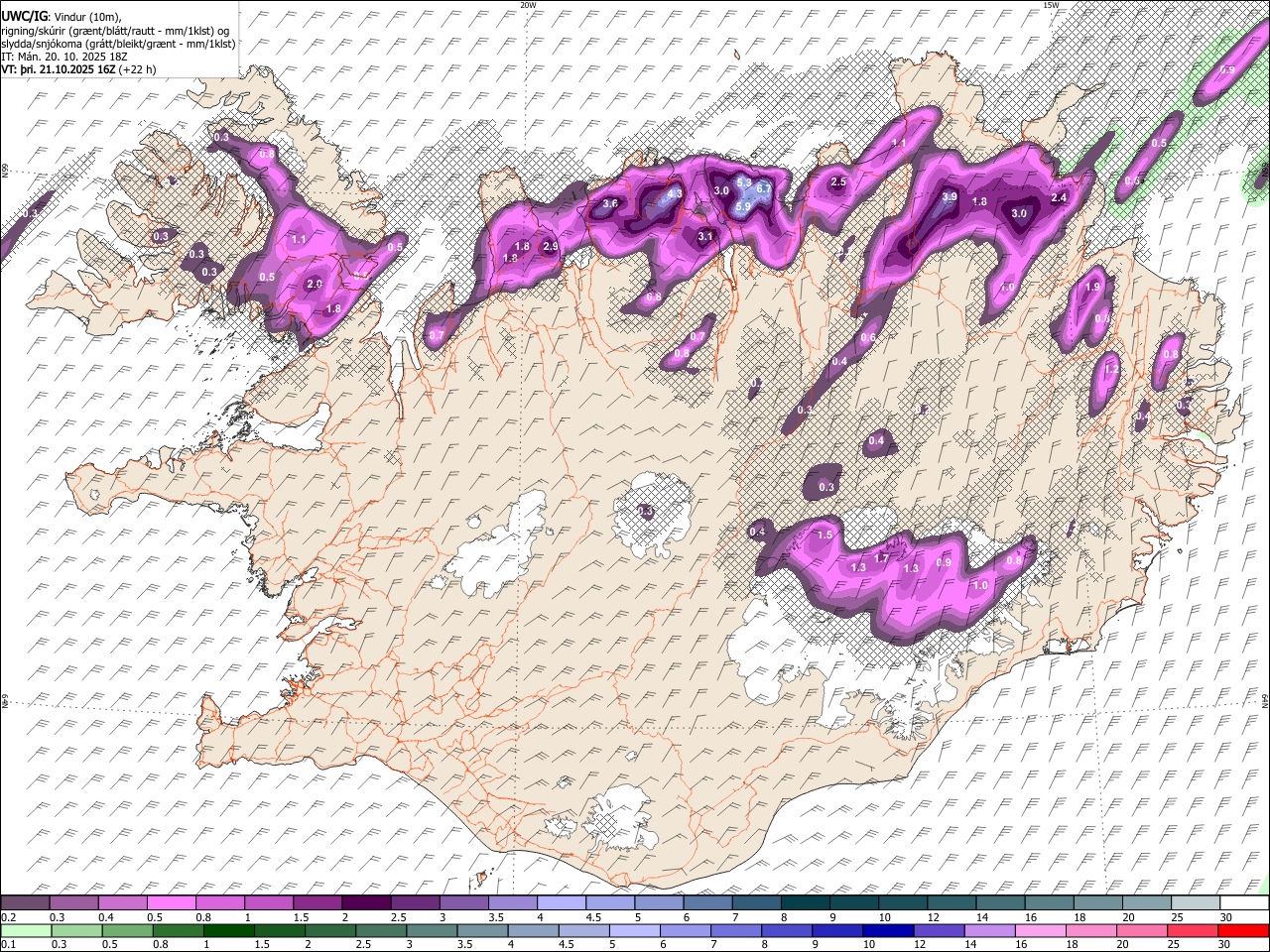Click the 5.3 precipitation value on the map
Screen dimensions: 1270x952
743,183
